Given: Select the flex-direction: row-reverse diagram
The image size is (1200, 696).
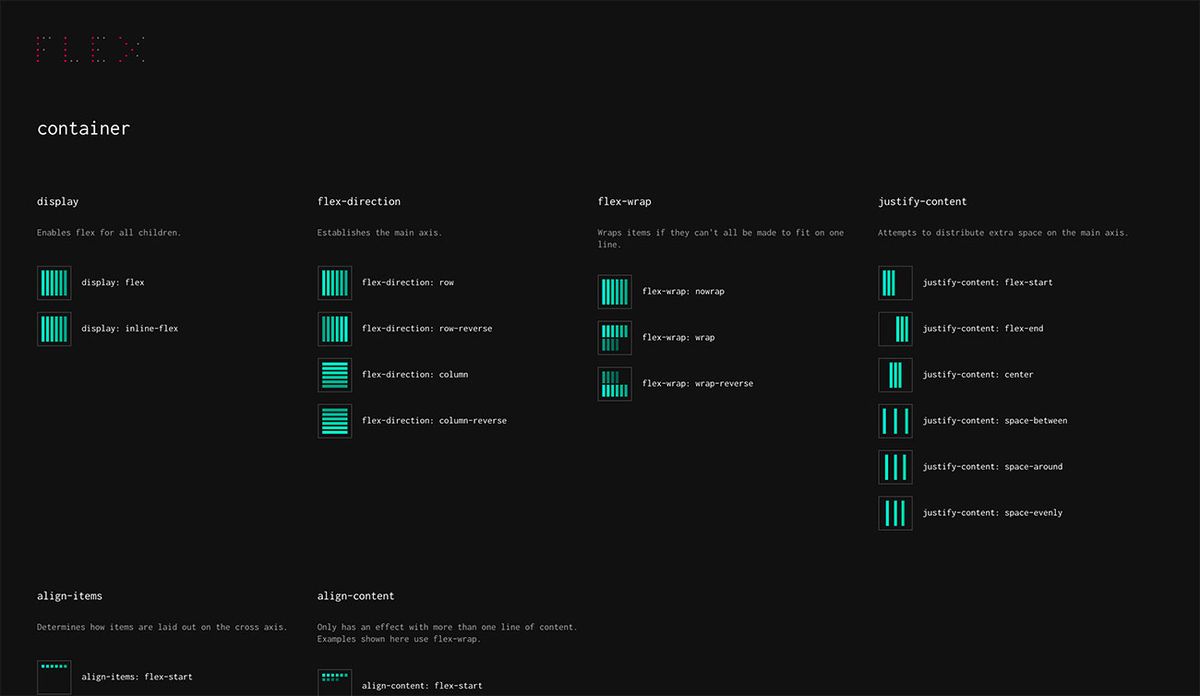Looking at the screenshot, I should [x=335, y=328].
